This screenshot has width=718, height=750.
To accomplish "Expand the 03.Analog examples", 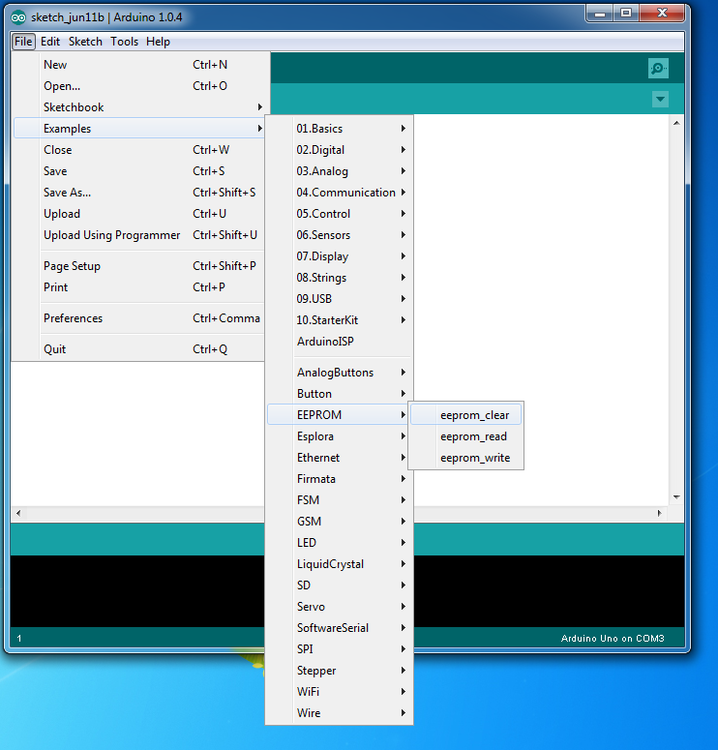I will pos(339,171).
